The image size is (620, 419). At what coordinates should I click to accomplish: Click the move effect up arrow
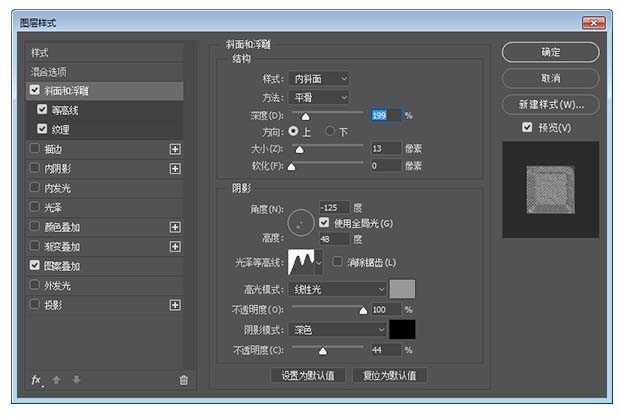[x=55, y=380]
